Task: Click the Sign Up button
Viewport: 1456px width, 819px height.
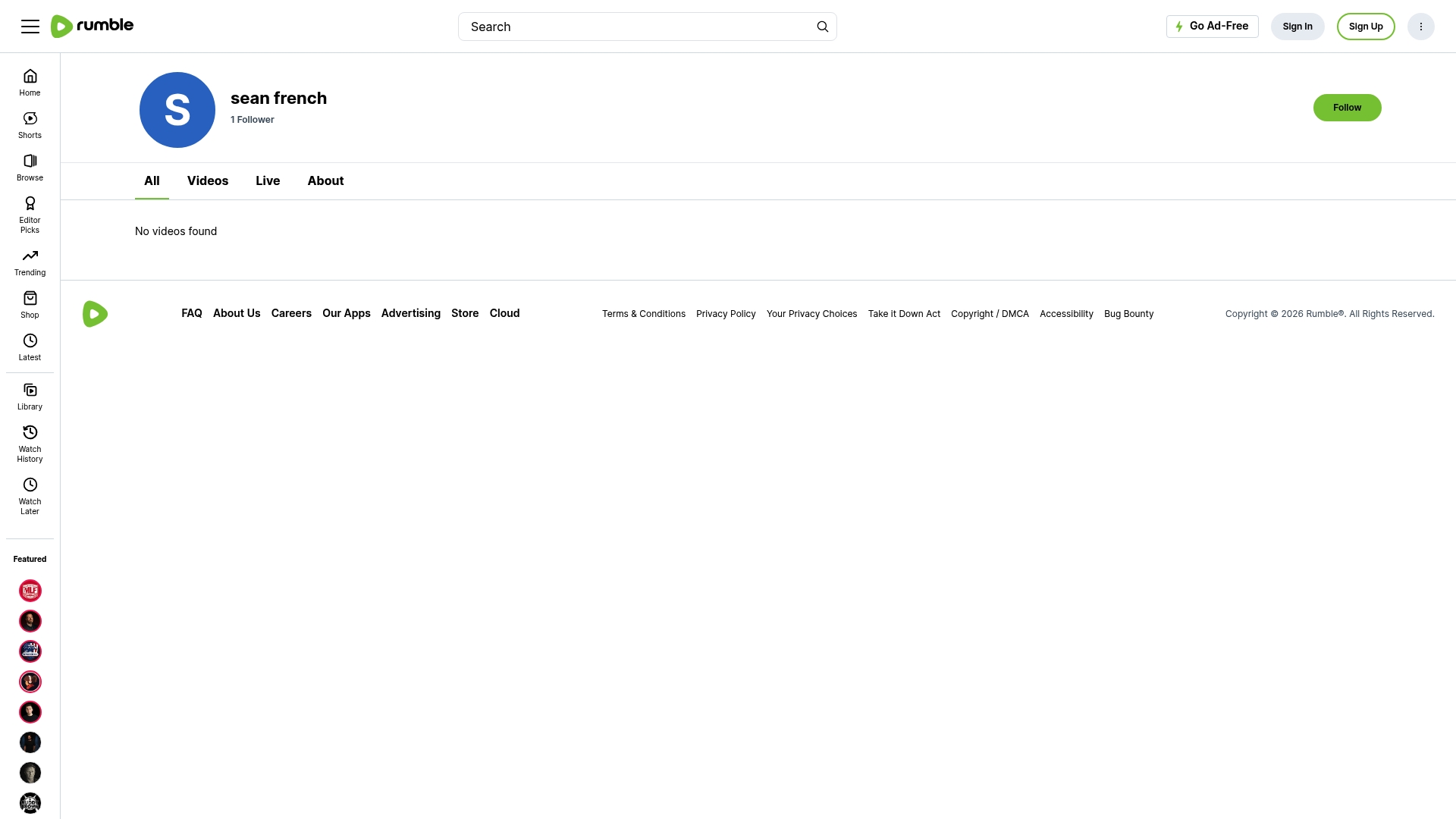Action: (x=1366, y=27)
